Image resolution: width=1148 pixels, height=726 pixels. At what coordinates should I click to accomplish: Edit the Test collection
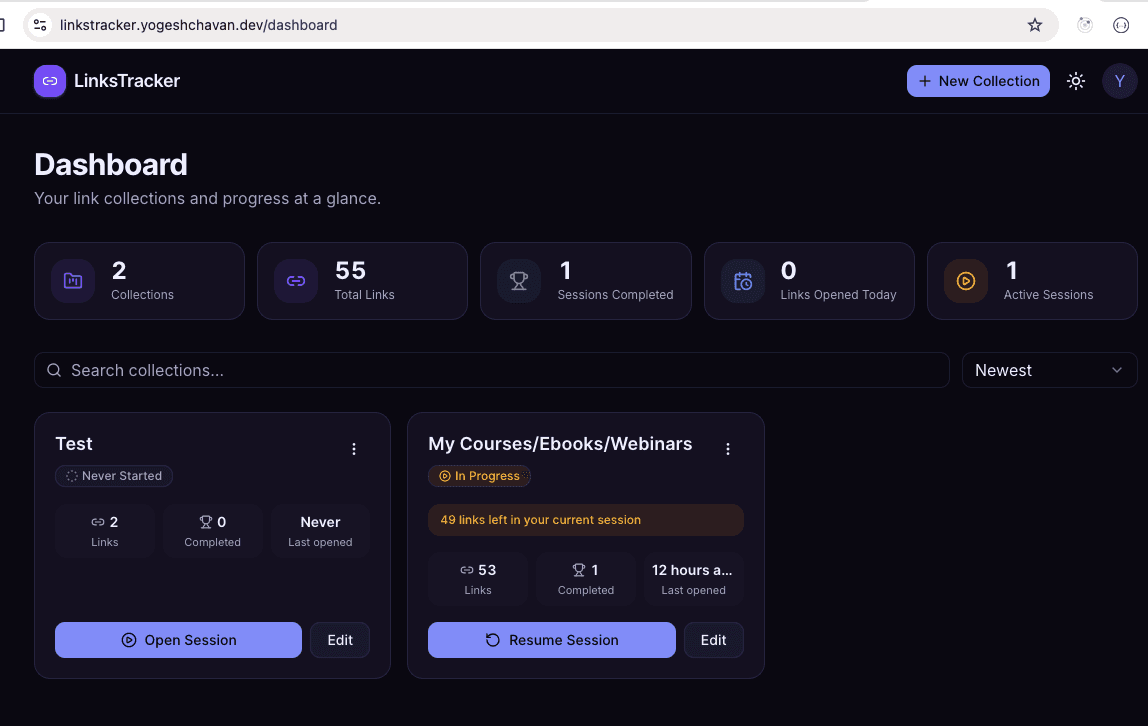point(340,640)
